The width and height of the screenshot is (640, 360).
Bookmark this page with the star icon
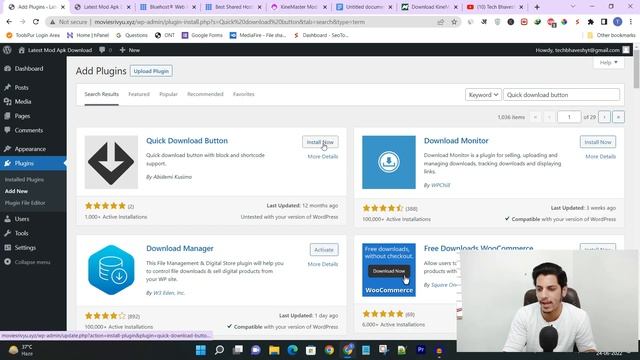[x=454, y=22]
